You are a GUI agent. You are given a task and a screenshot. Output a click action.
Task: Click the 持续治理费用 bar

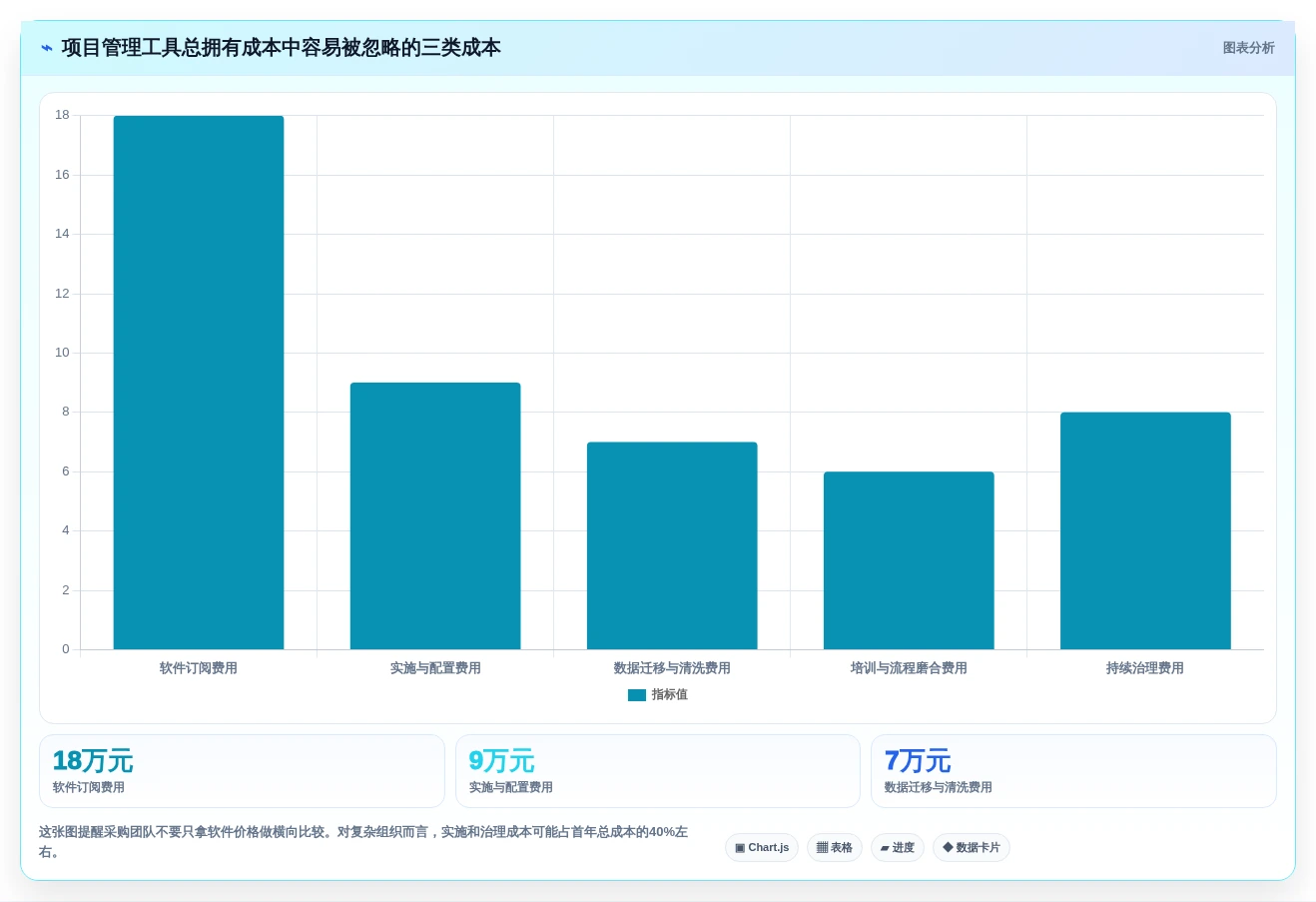[1145, 530]
